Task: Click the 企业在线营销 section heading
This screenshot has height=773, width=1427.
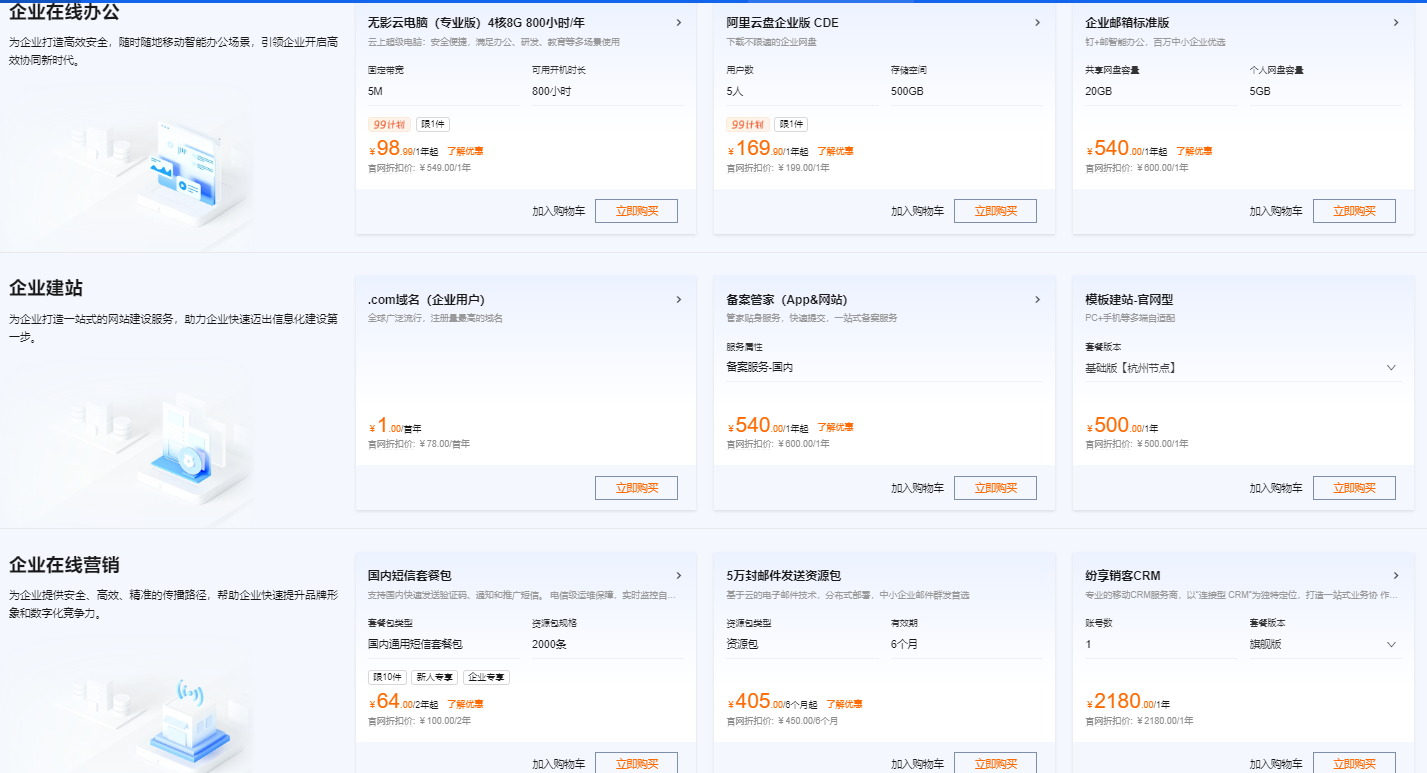Action: point(64,565)
